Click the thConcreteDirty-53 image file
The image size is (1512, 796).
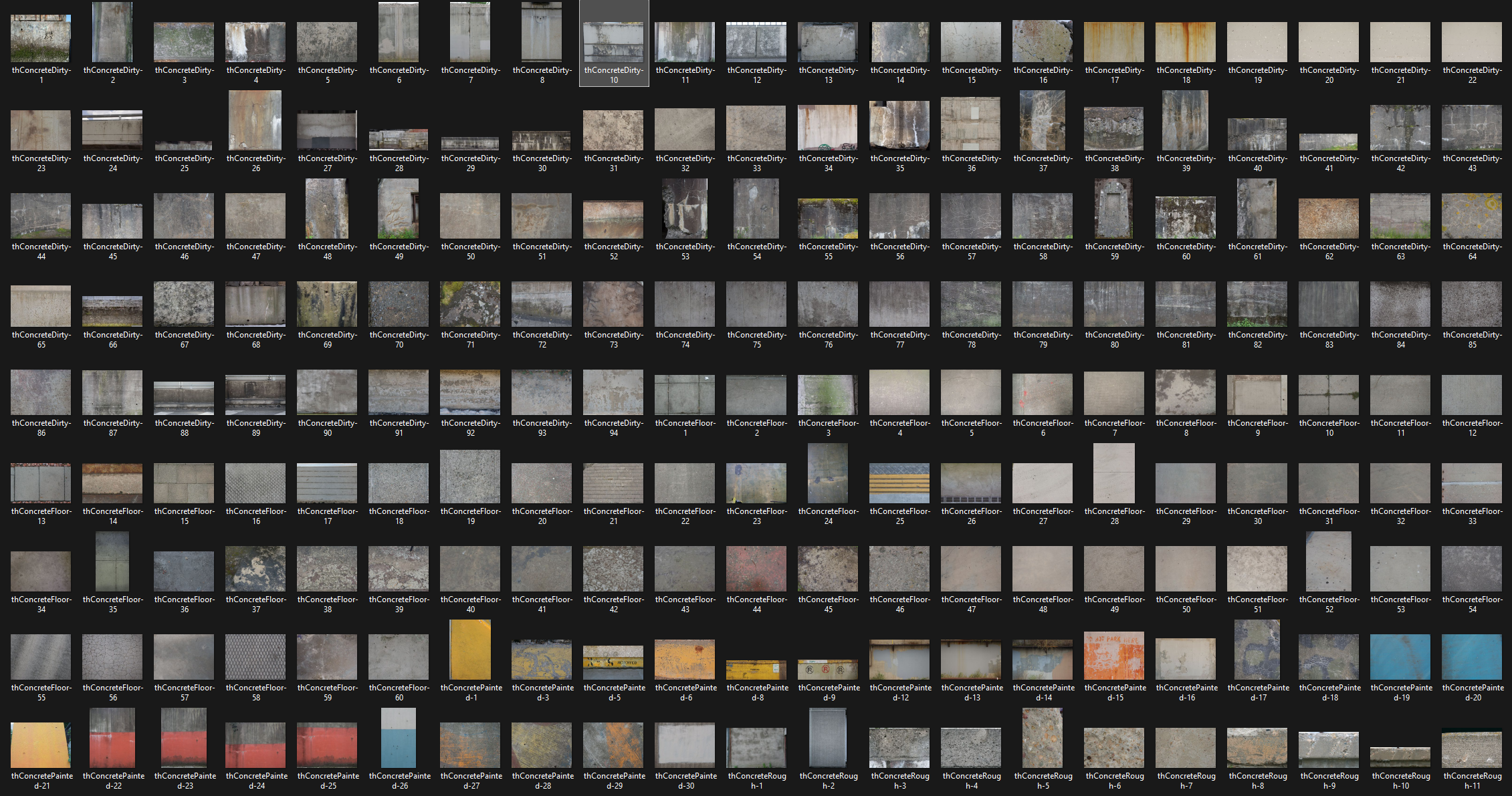coord(685,209)
